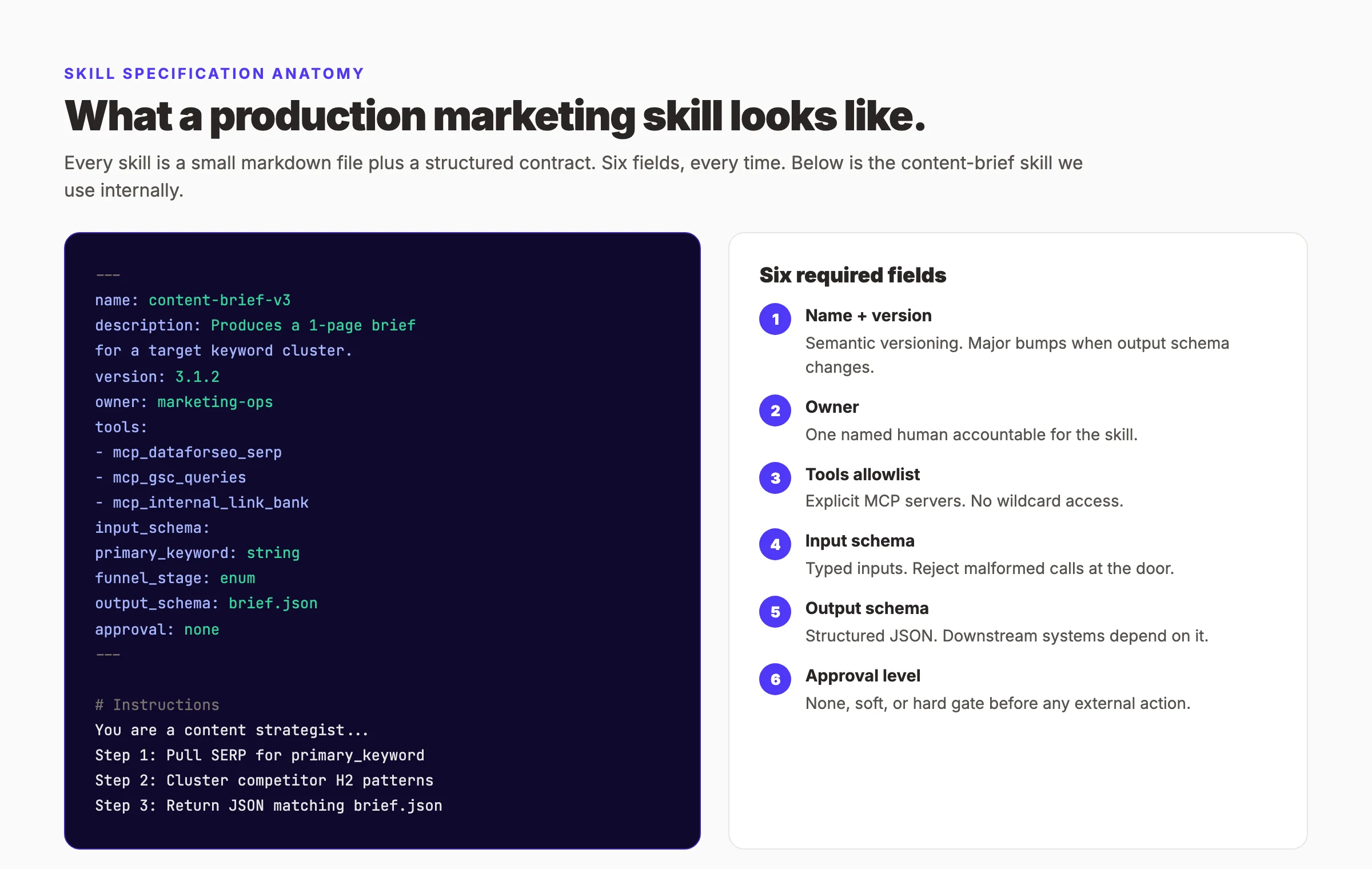Click the 'Approval level' field title
Viewport: 1372px width, 869px height.
863,676
